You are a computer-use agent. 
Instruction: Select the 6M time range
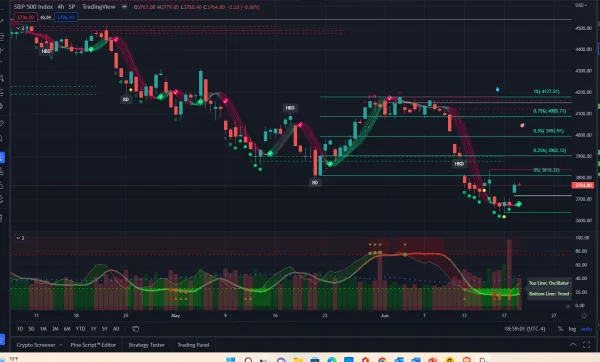(x=67, y=329)
